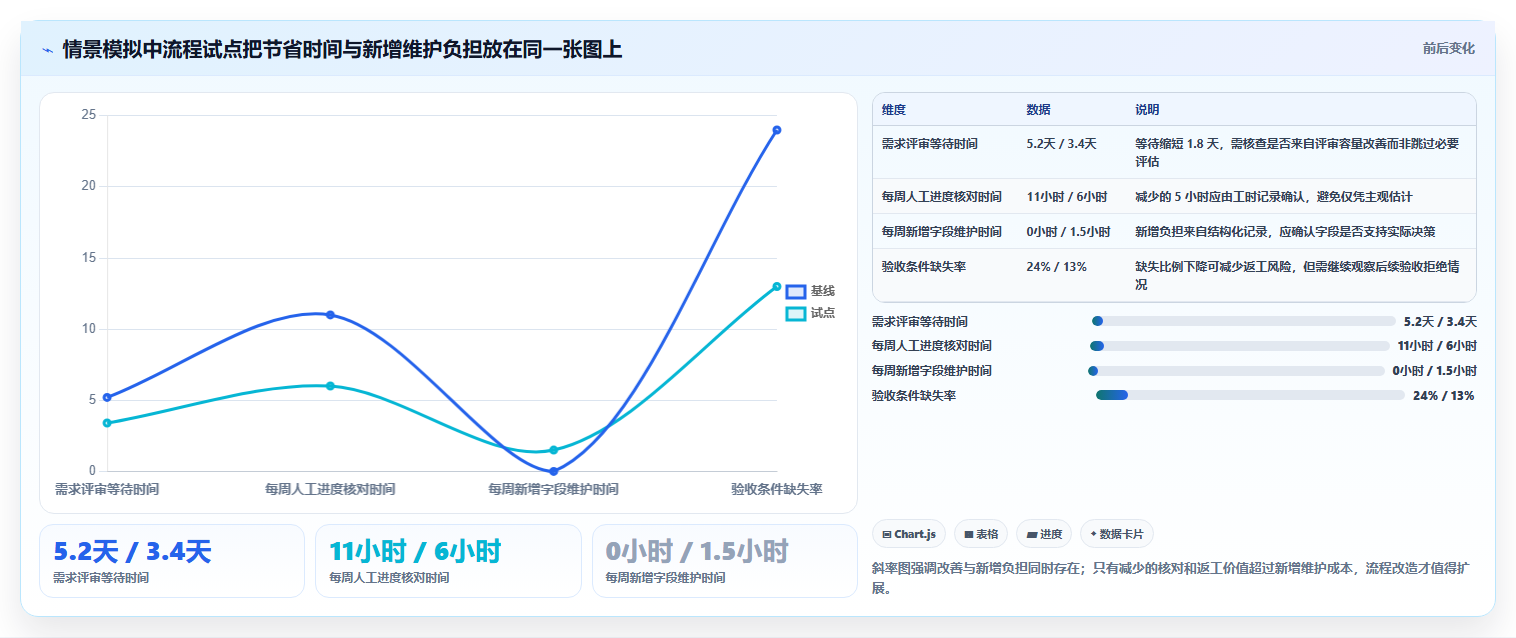Click the explanation starting 缺失比例下降

coord(1297,275)
